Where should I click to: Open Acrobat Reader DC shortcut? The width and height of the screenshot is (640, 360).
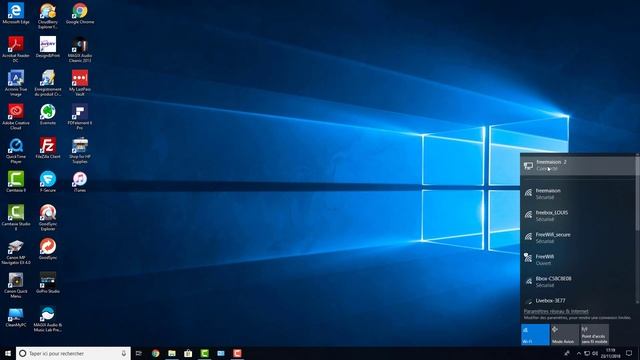[x=16, y=49]
